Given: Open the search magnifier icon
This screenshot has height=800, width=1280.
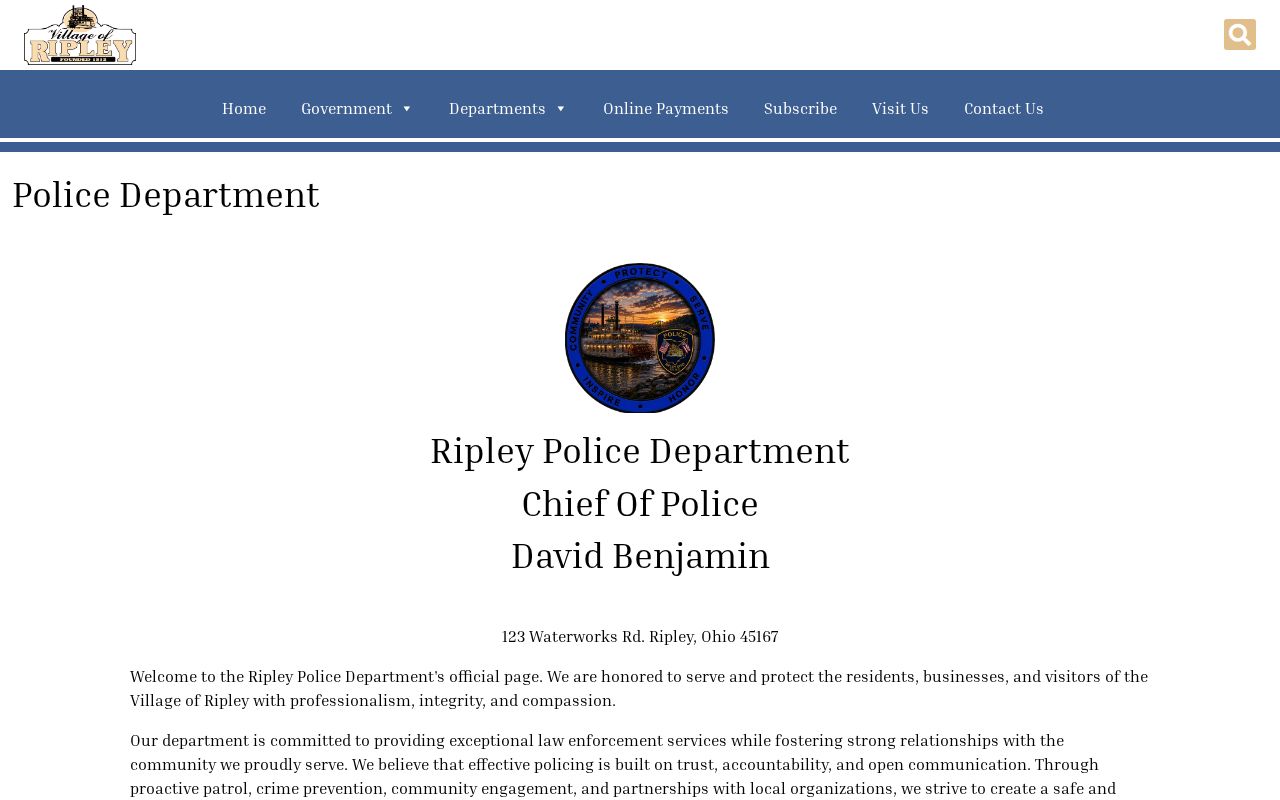Looking at the screenshot, I should (x=1240, y=35).
